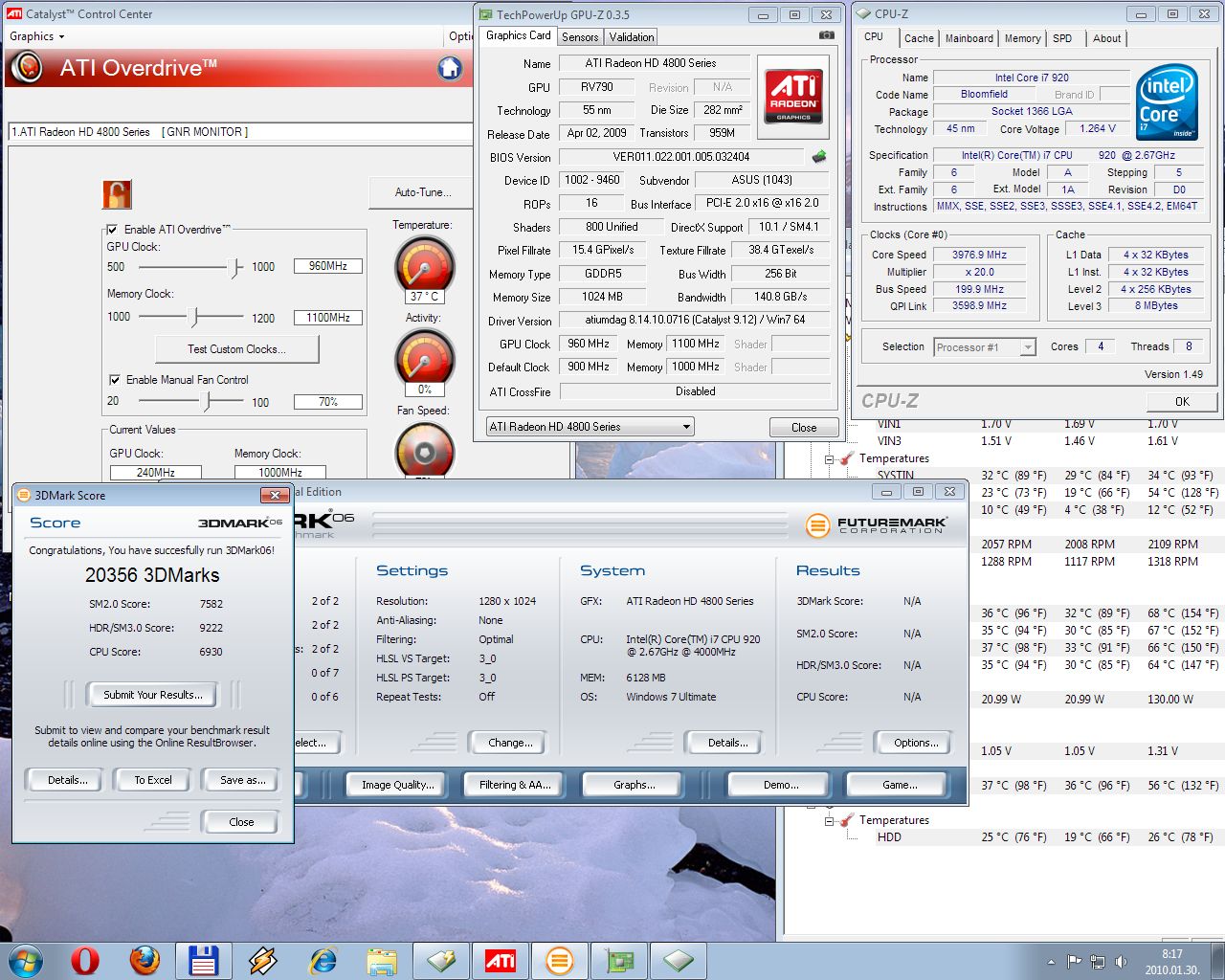
Task: Click To Excel button in 3DMark Score
Action: coord(153,780)
